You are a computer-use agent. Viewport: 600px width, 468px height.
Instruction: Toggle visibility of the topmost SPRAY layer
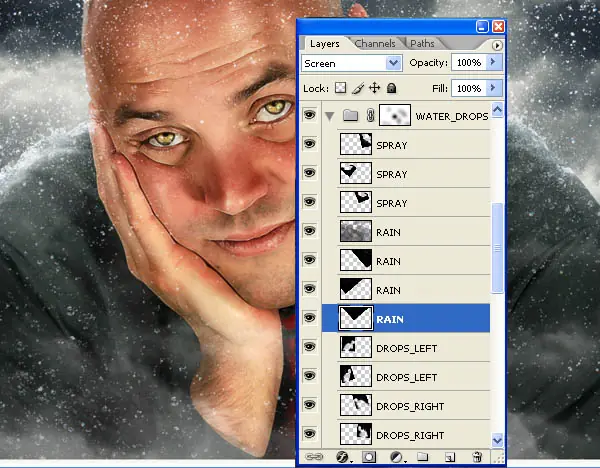[x=310, y=144]
